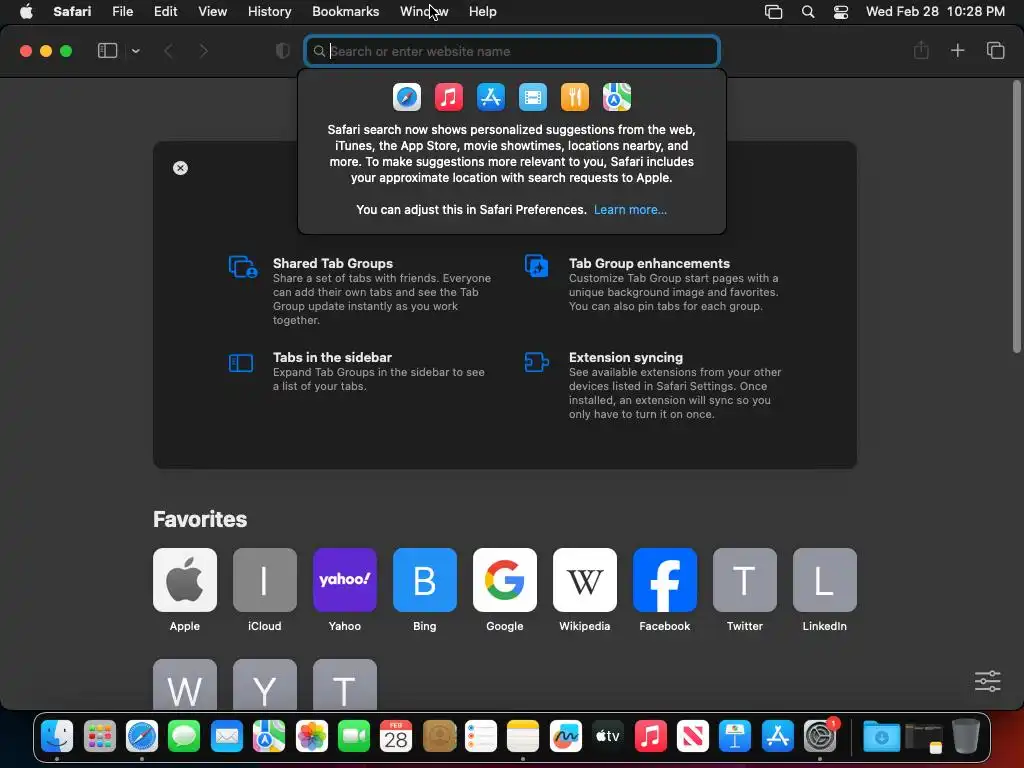The height and width of the screenshot is (768, 1024).
Task: Open the View menu
Action: click(x=212, y=11)
